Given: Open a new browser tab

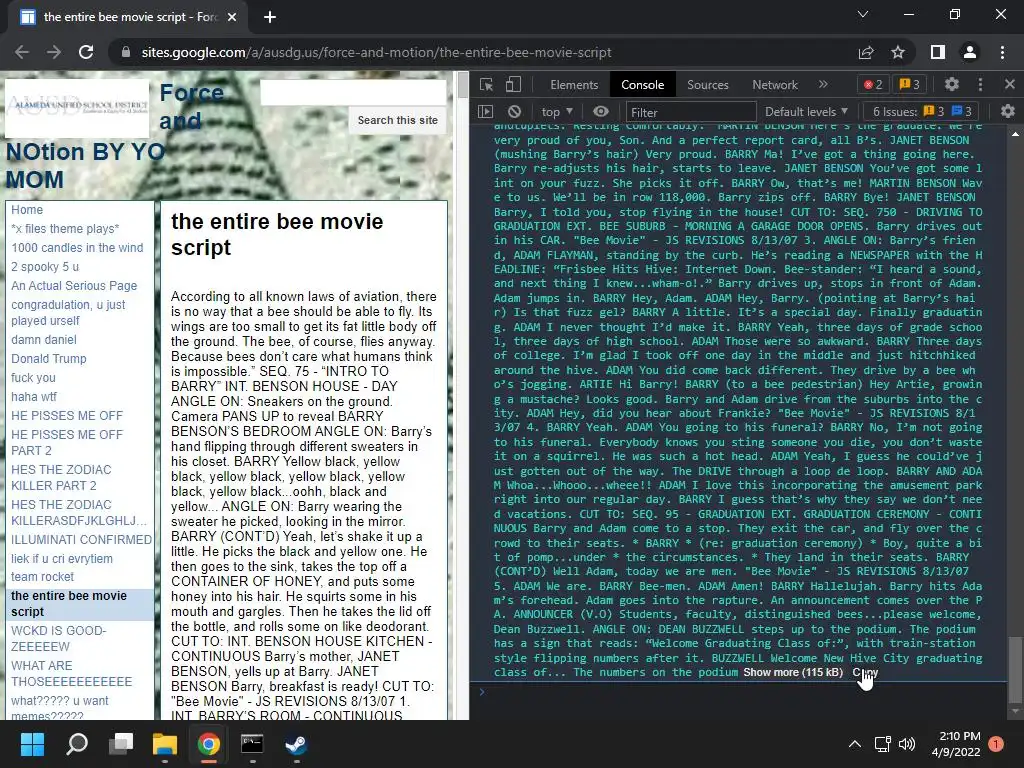Looking at the screenshot, I should 270,17.
